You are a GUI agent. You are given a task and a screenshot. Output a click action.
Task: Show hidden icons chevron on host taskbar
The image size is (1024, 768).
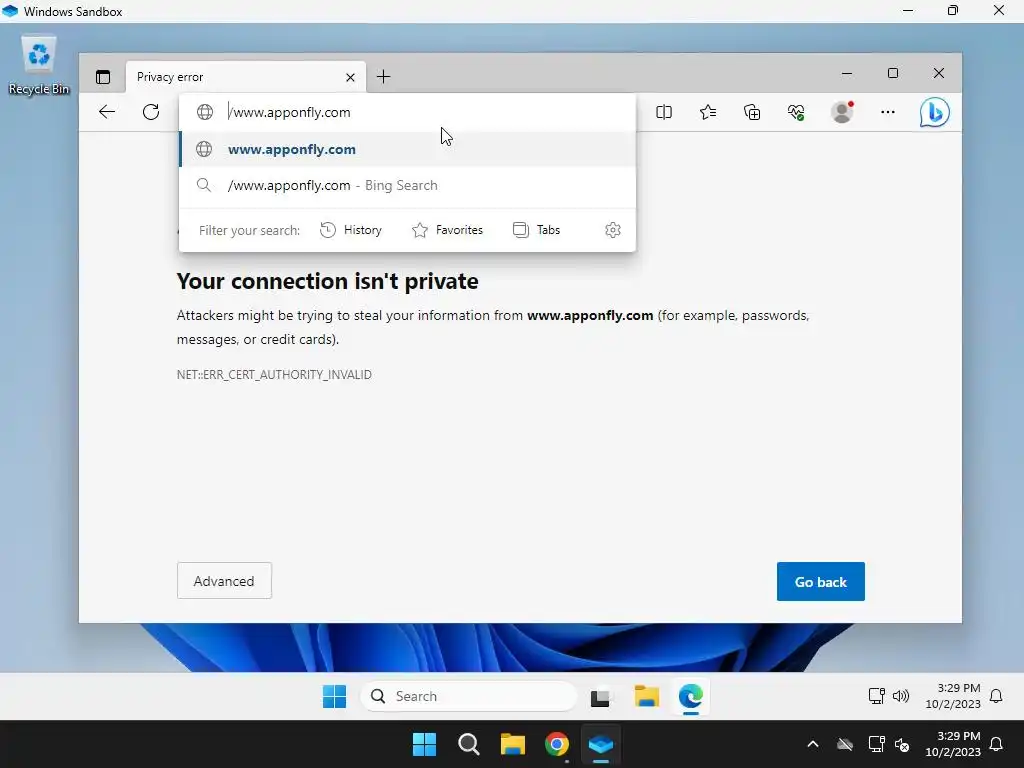tap(813, 744)
